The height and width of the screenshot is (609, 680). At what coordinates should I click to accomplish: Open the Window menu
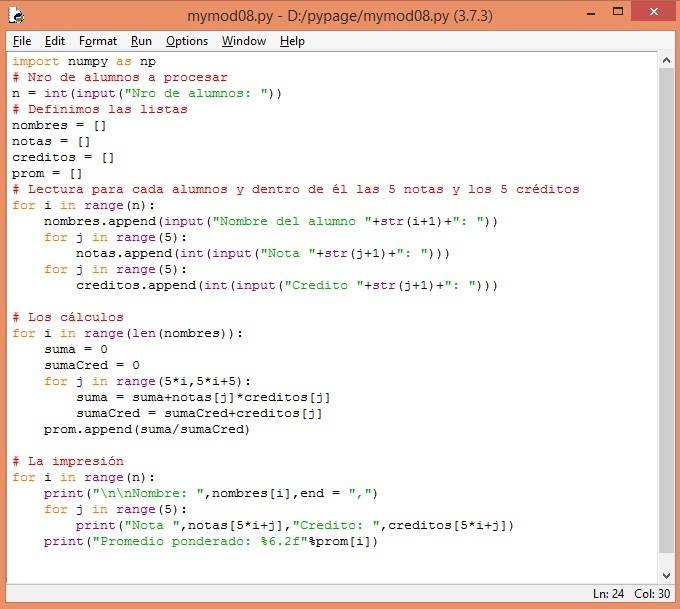244,41
